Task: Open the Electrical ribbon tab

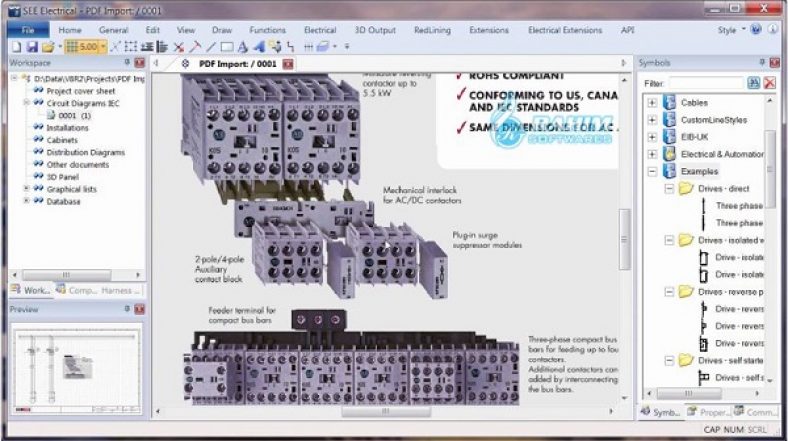Action: [320, 30]
